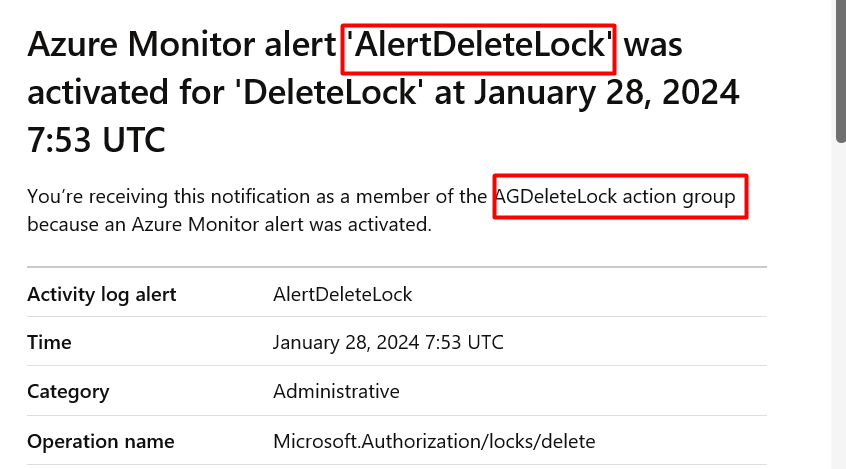Click the Microsoft.Authorization/locks/delete operation value
846x469 pixels.
coord(434,441)
